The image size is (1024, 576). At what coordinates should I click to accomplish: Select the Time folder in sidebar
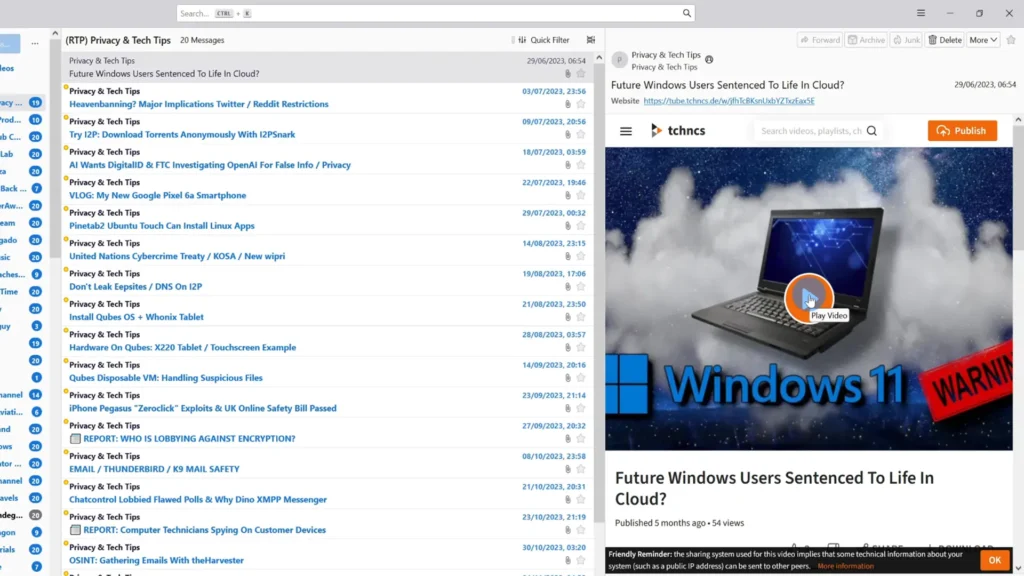coord(22,292)
